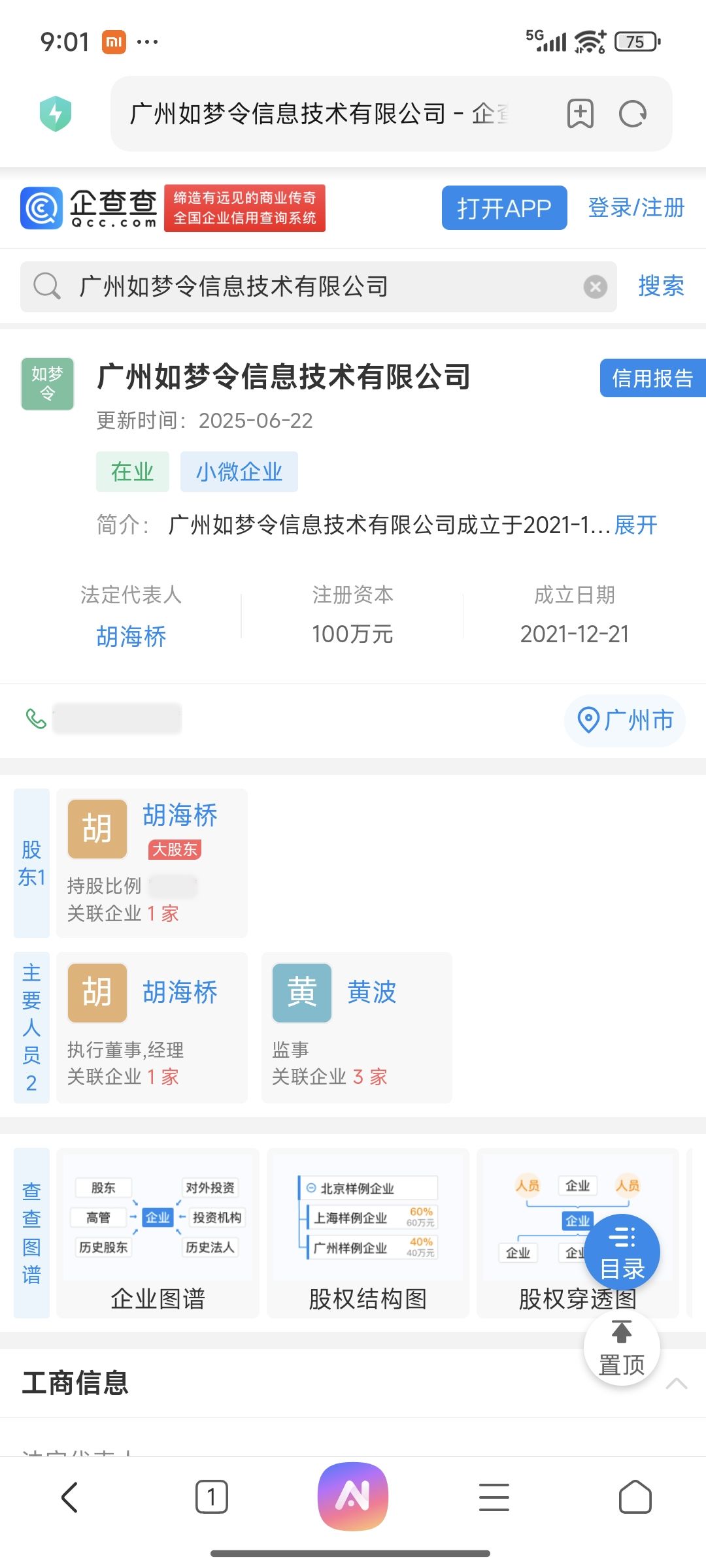
Task: Tap 关联企业 3 家 under 黄波
Action: click(330, 1077)
